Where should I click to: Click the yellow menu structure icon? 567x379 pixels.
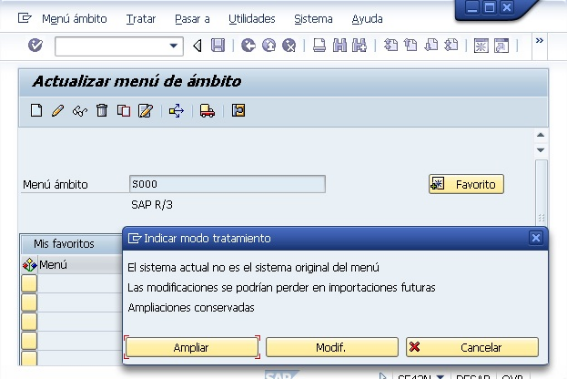[x=238, y=110]
